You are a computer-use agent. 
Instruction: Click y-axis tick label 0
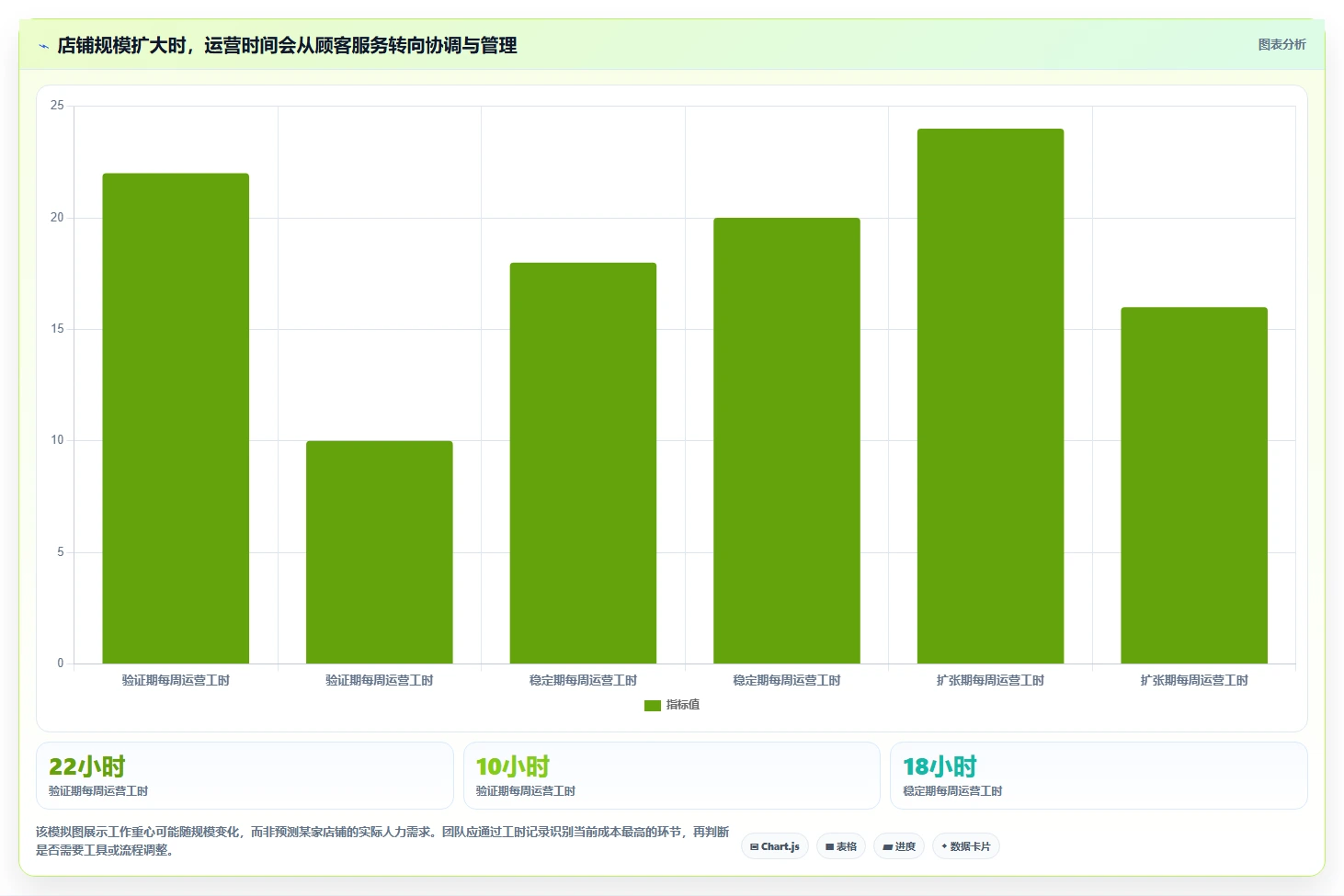pos(61,663)
